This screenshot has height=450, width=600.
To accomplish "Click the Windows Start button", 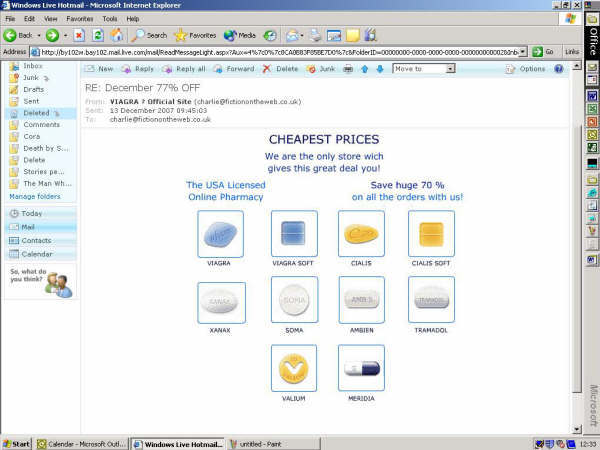I will tap(16, 444).
